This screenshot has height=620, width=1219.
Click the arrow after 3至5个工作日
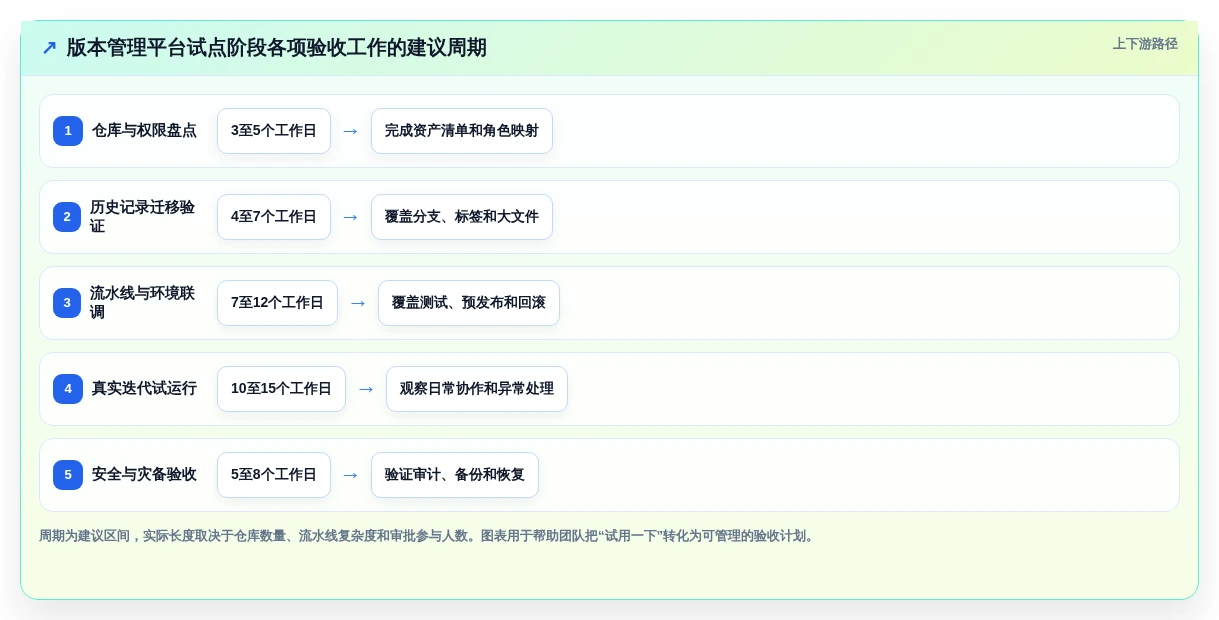[x=351, y=131]
